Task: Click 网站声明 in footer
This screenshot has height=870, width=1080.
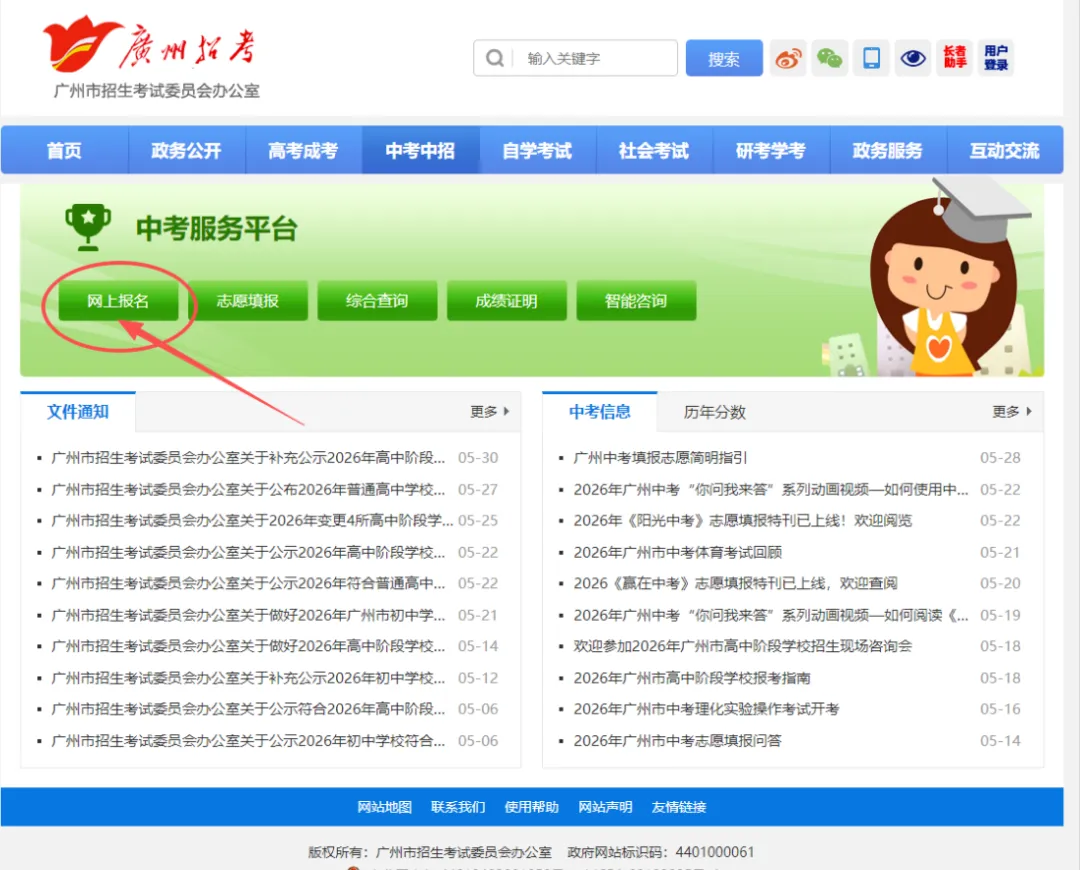Action: tap(605, 807)
